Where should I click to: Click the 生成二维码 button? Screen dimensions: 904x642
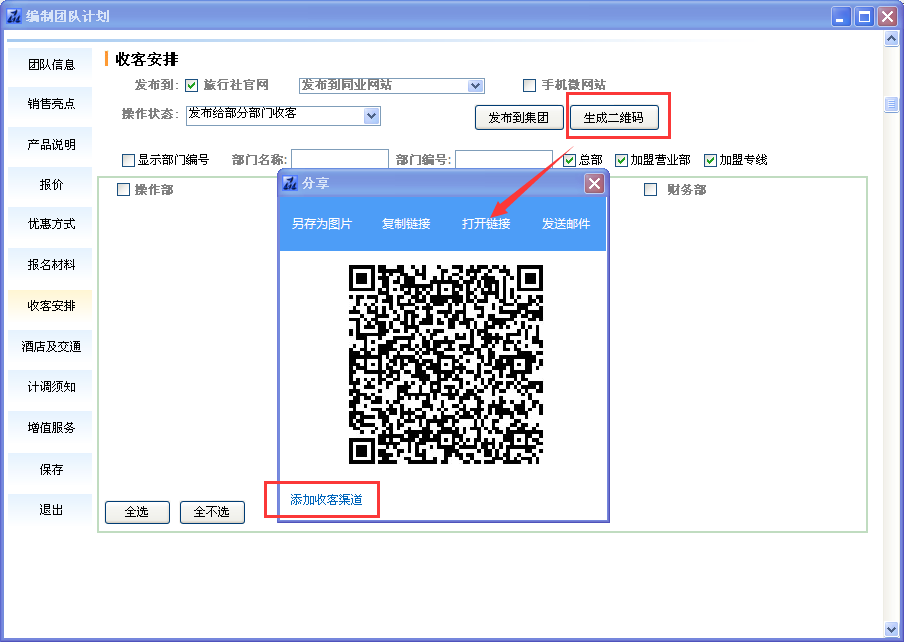pos(614,118)
